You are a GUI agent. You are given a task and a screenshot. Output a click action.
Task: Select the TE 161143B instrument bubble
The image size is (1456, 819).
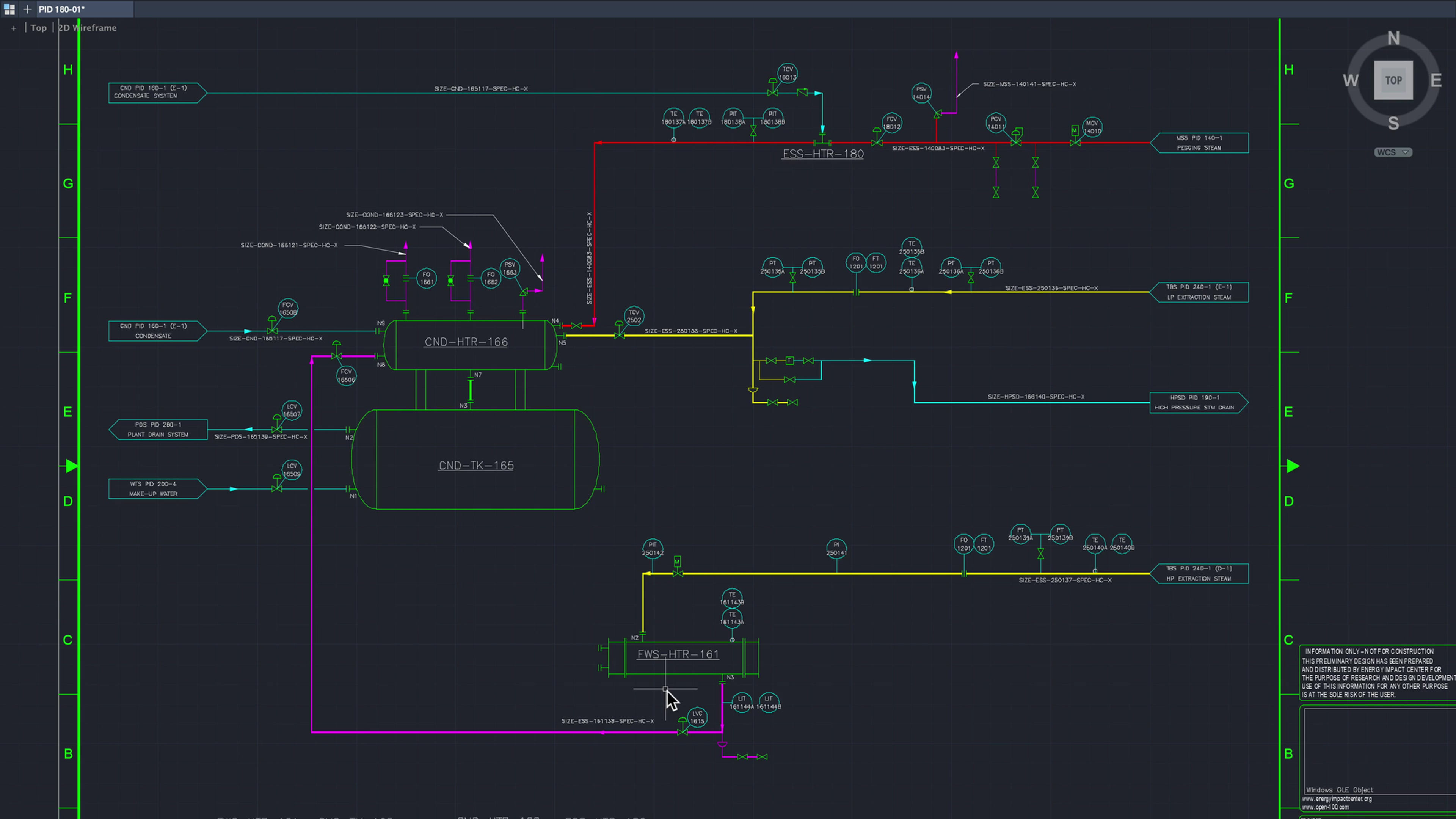coord(732,598)
